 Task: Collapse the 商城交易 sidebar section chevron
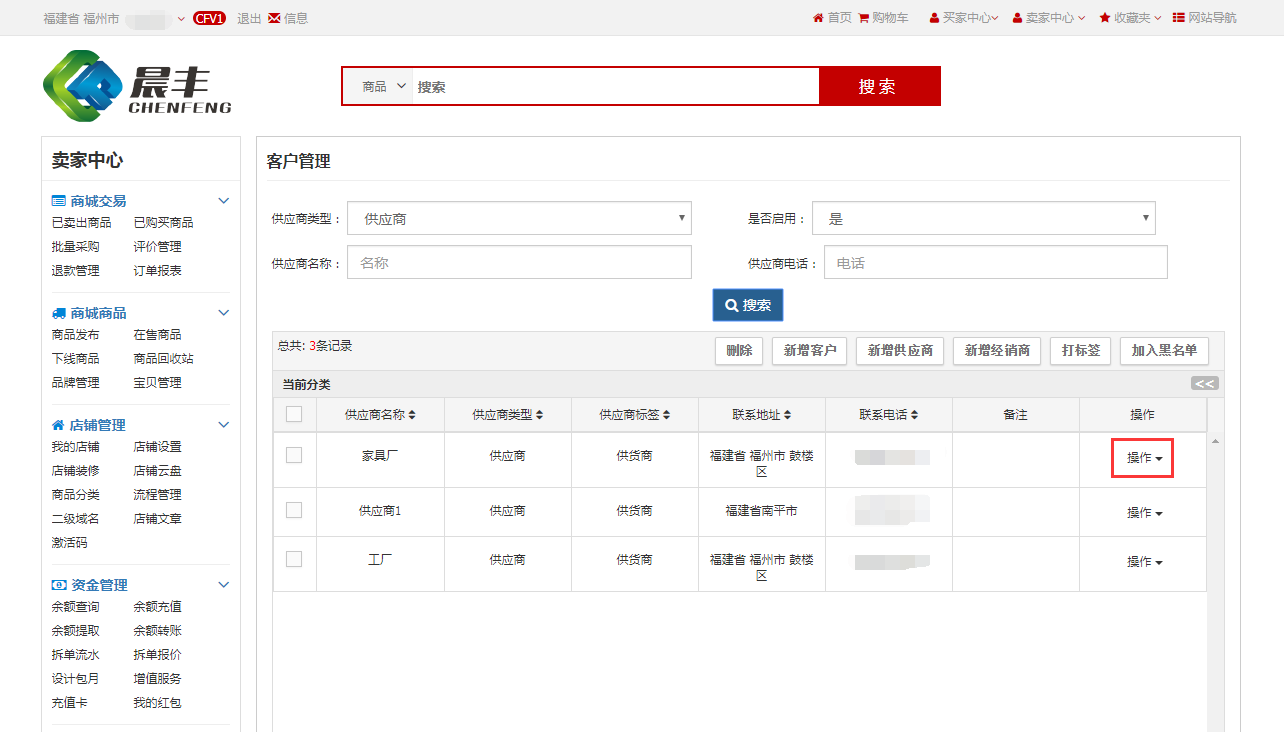224,201
